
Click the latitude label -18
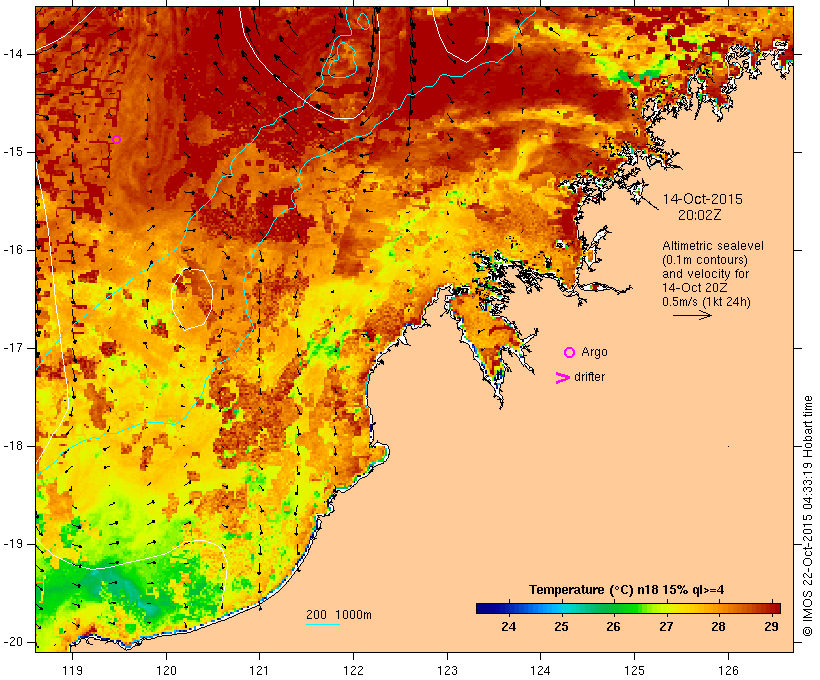[x=12, y=446]
